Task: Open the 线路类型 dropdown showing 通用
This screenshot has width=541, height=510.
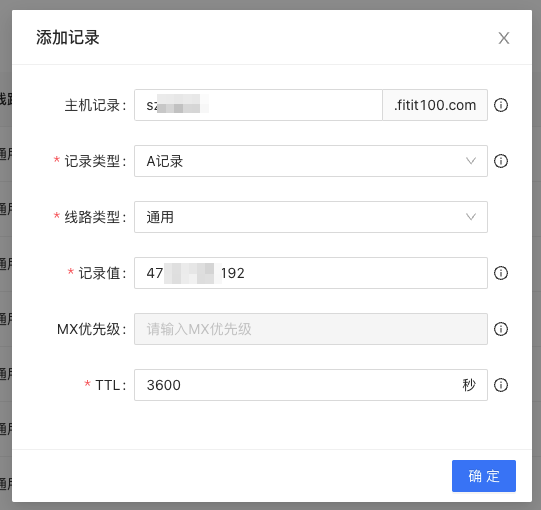Action: 311,217
